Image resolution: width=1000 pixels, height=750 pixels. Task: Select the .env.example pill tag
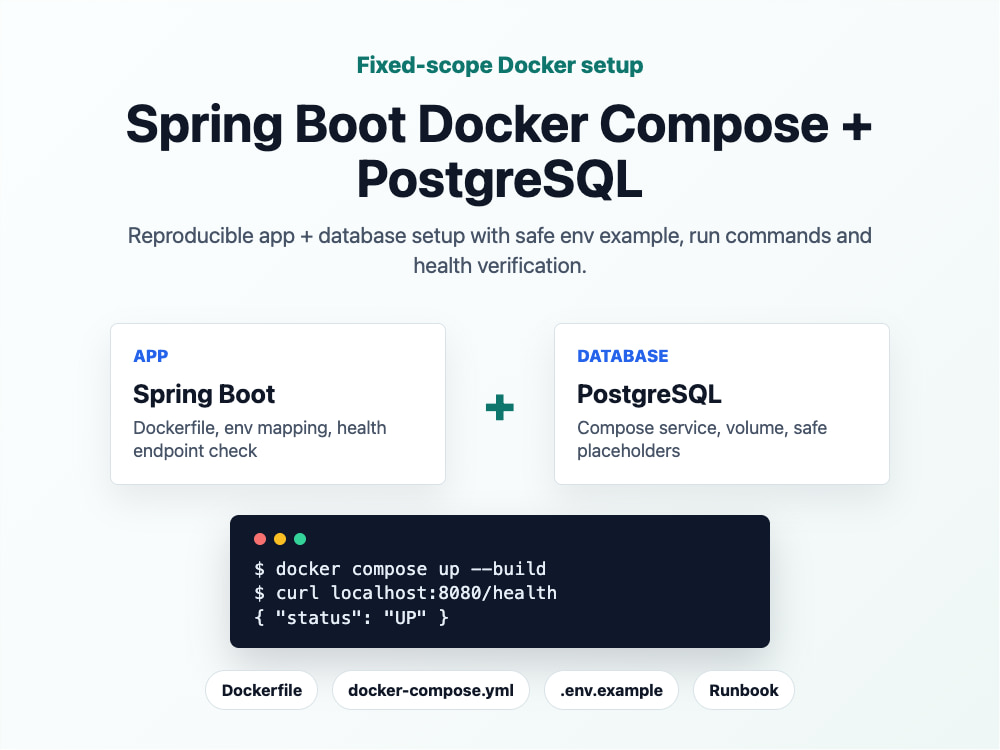(611, 690)
